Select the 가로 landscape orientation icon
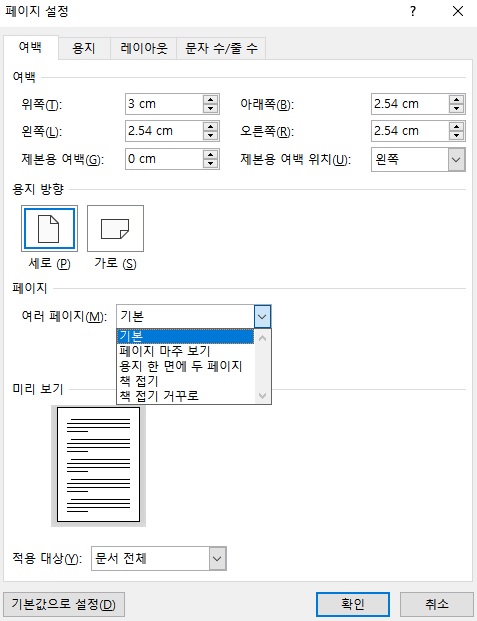 point(115,228)
